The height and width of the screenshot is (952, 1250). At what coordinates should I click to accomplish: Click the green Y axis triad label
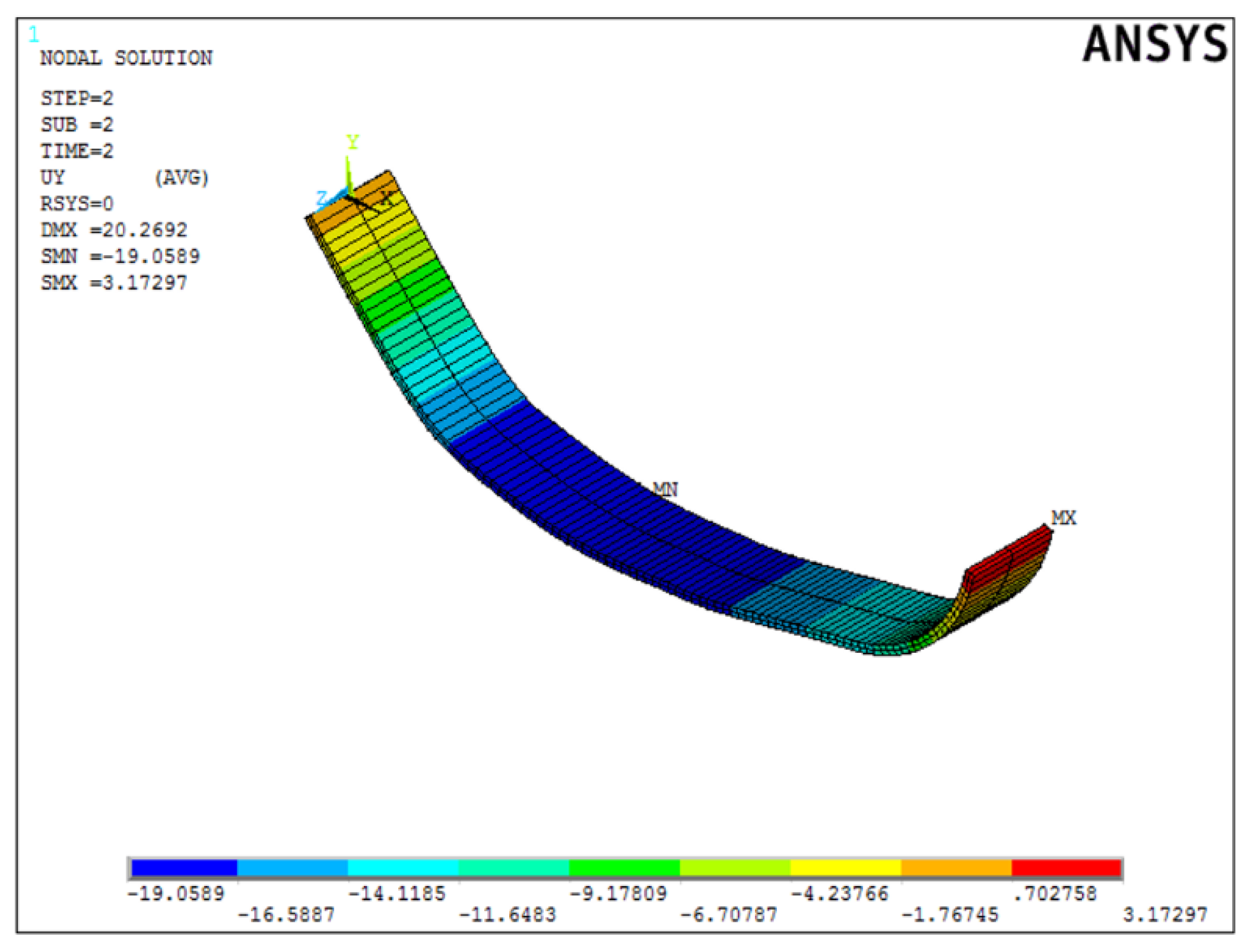[353, 142]
